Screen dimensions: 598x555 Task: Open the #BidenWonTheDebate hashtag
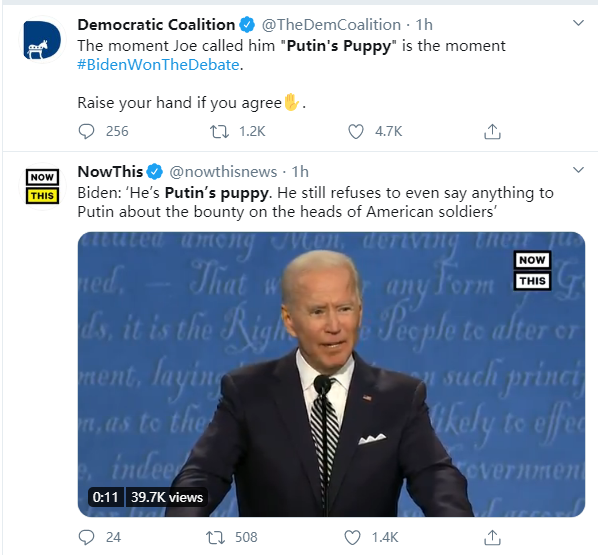(158, 65)
